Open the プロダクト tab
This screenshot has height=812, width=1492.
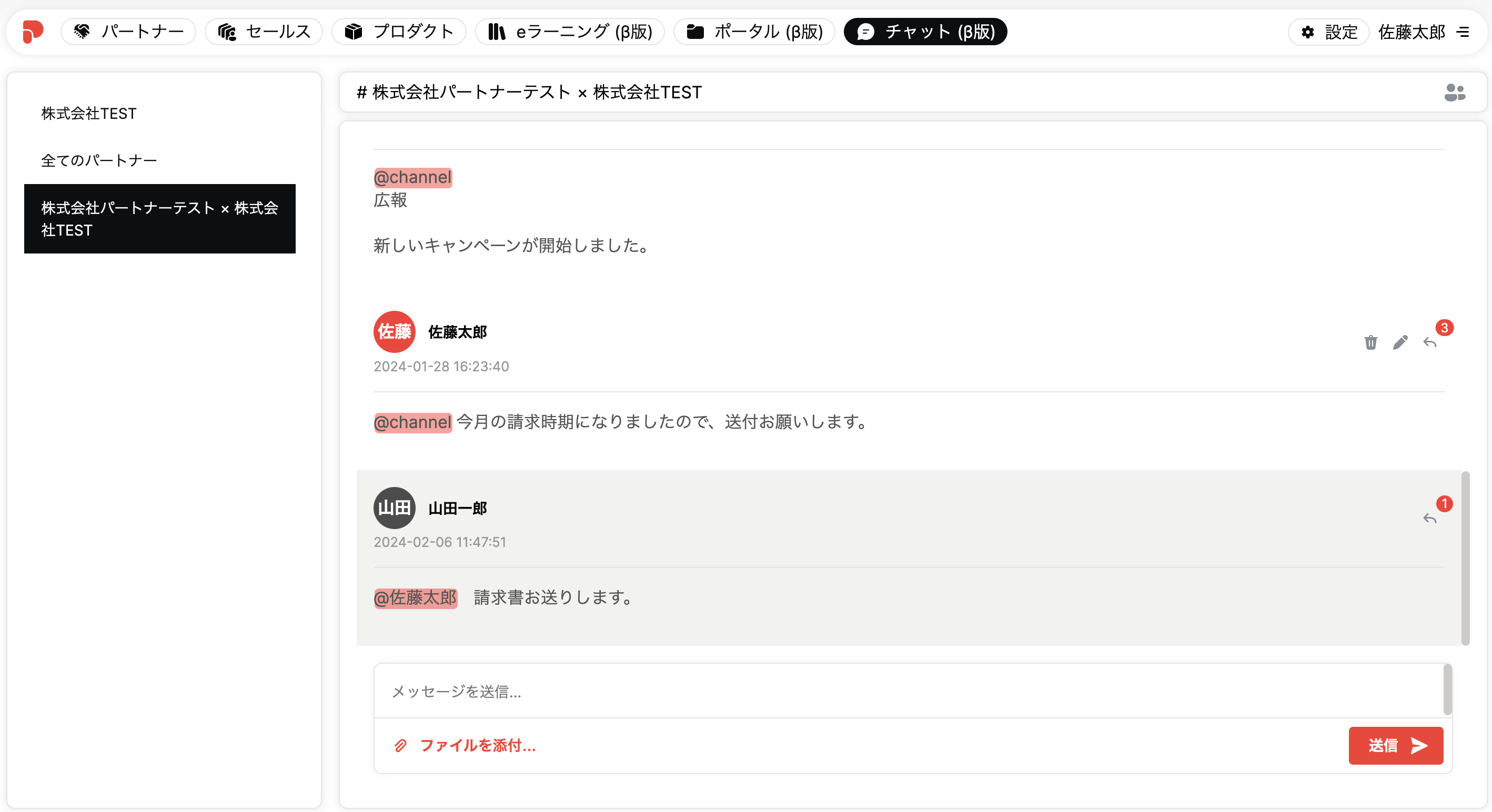(399, 31)
